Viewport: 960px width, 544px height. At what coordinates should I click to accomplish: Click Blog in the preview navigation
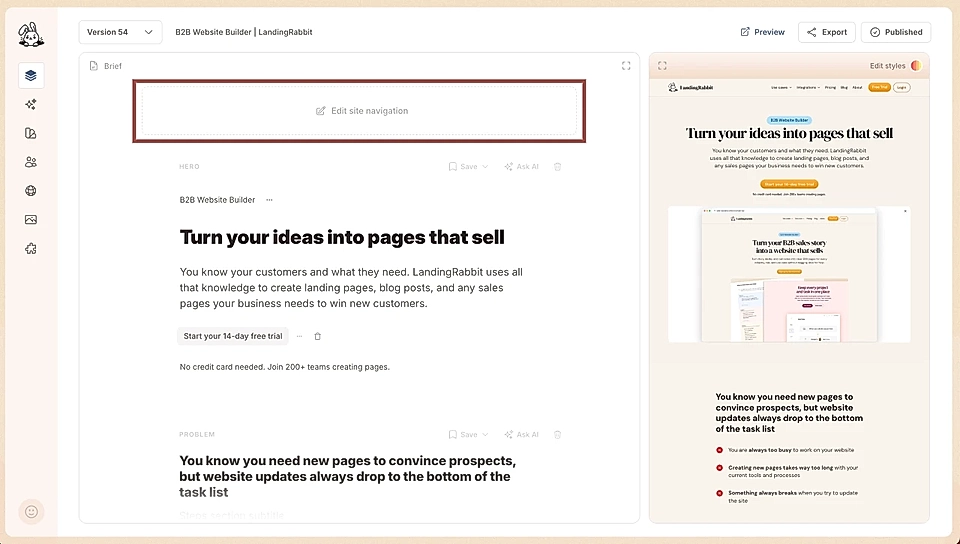[x=844, y=88]
